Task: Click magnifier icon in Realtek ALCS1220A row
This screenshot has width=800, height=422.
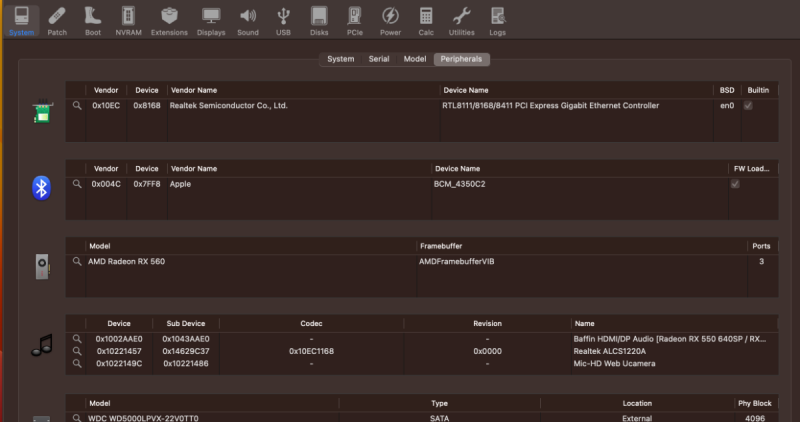Action: (x=77, y=351)
